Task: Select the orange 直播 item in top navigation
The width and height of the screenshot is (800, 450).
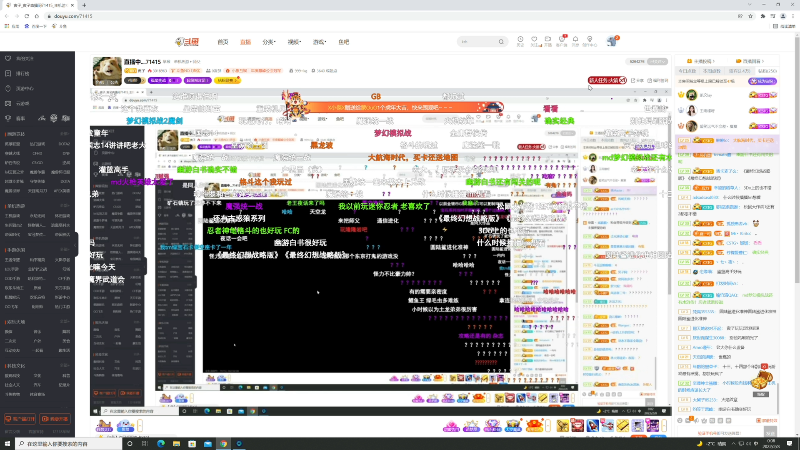Action: coord(245,42)
